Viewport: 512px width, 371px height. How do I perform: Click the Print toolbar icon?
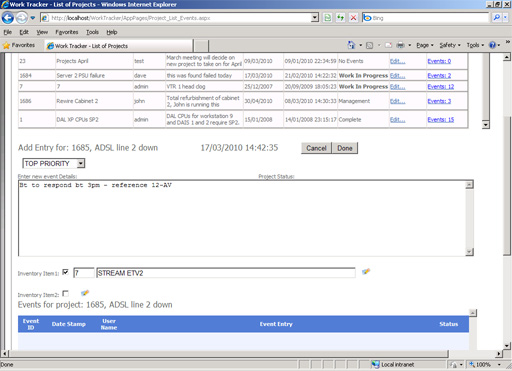pyautogui.click(x=400, y=45)
